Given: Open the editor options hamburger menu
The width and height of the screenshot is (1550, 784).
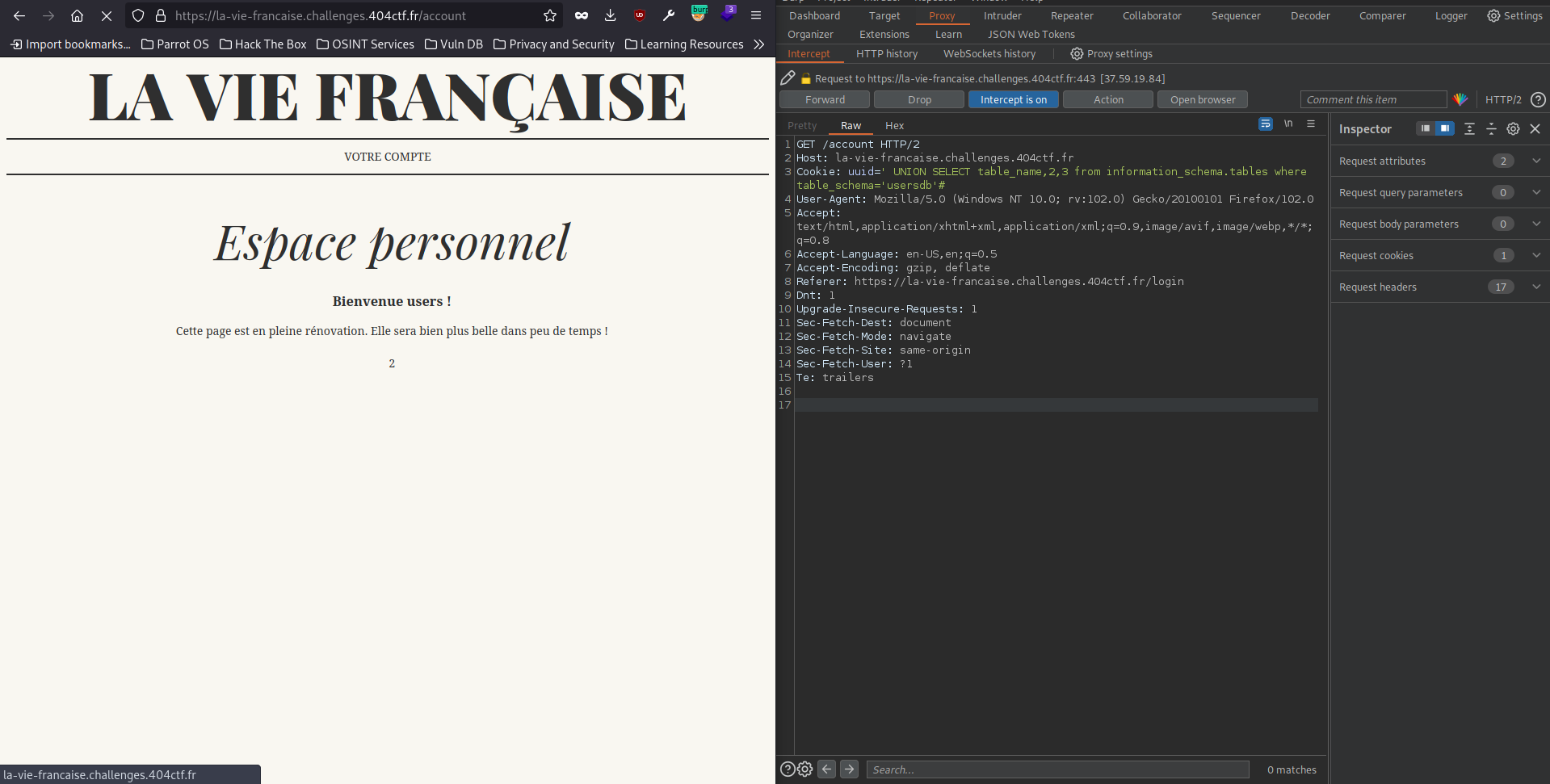Looking at the screenshot, I should coord(1311,124).
